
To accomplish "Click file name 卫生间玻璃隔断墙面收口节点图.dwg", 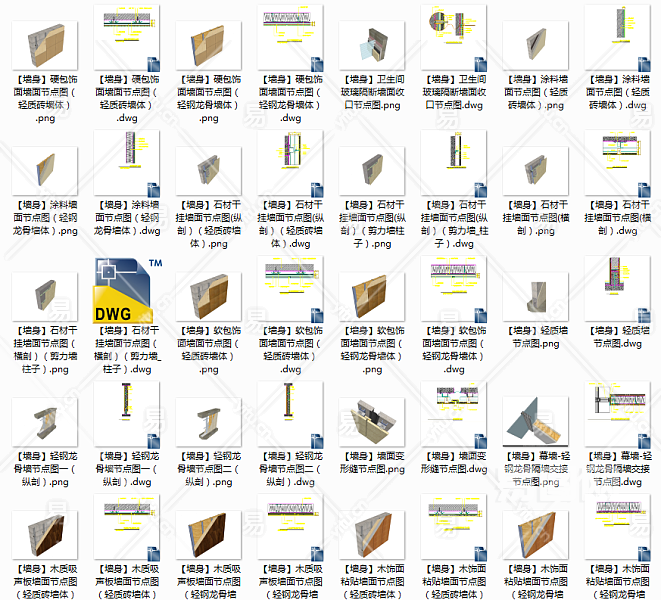I will (454, 92).
